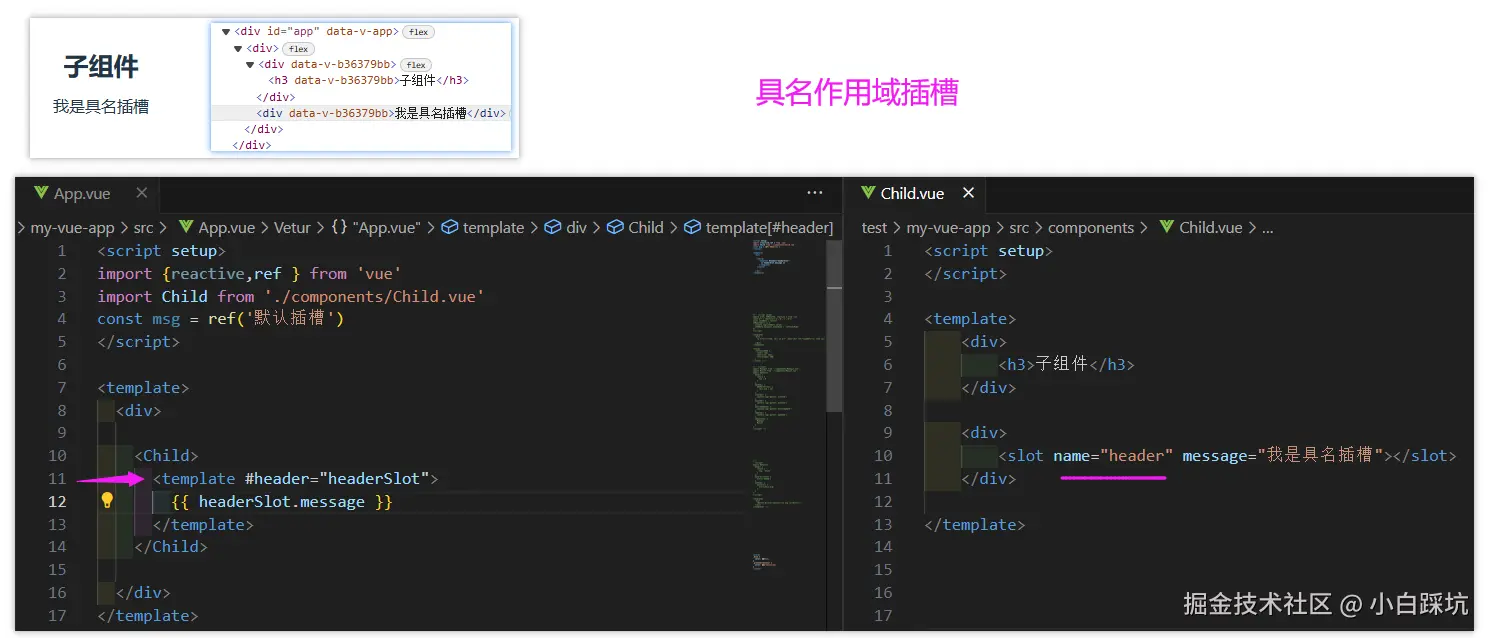The width and height of the screenshot is (1489, 638).
Task: Click line number 11 in the App.vue gutter
Action: (x=57, y=478)
